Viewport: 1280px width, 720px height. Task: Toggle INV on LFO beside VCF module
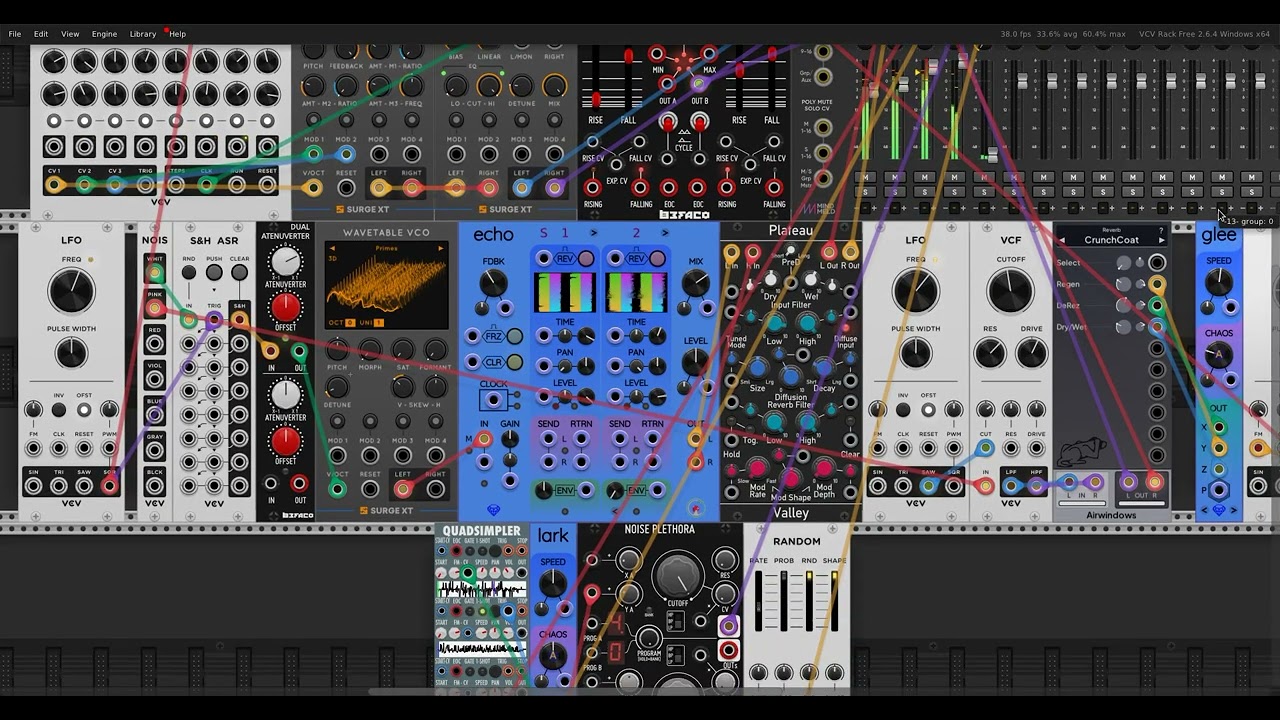pos(903,410)
